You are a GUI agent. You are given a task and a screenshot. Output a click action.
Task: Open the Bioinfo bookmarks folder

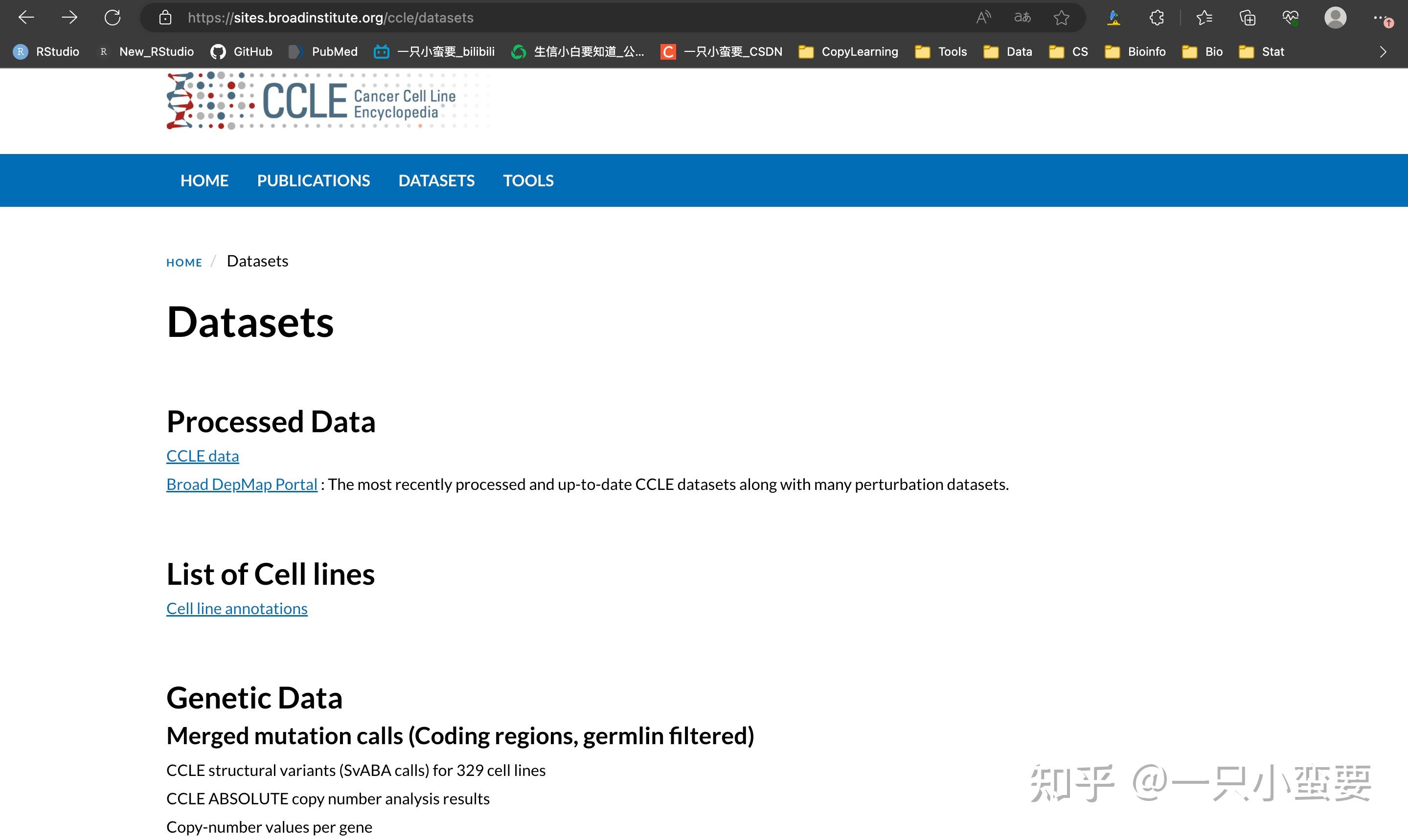pos(1146,51)
